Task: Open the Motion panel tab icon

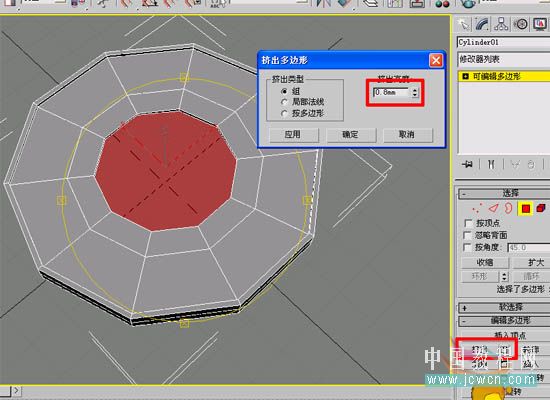Action: coord(521,24)
